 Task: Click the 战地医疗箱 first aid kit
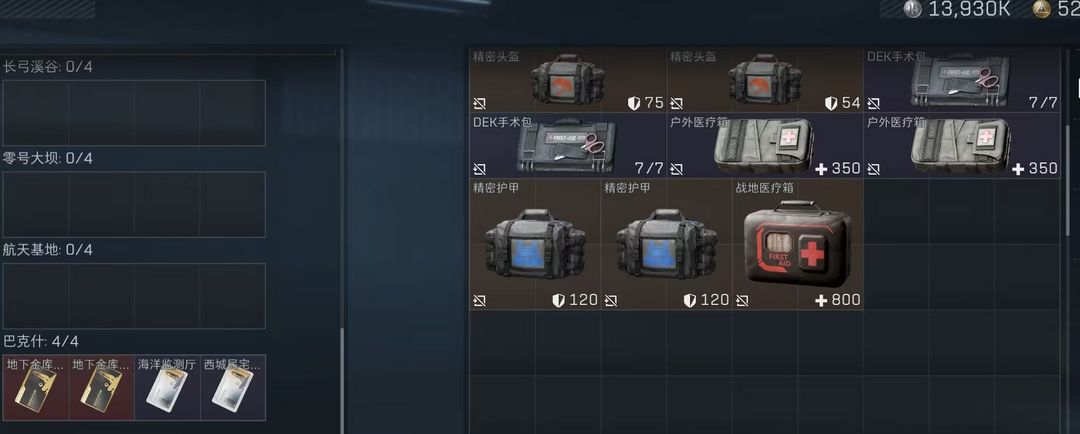coord(798,245)
